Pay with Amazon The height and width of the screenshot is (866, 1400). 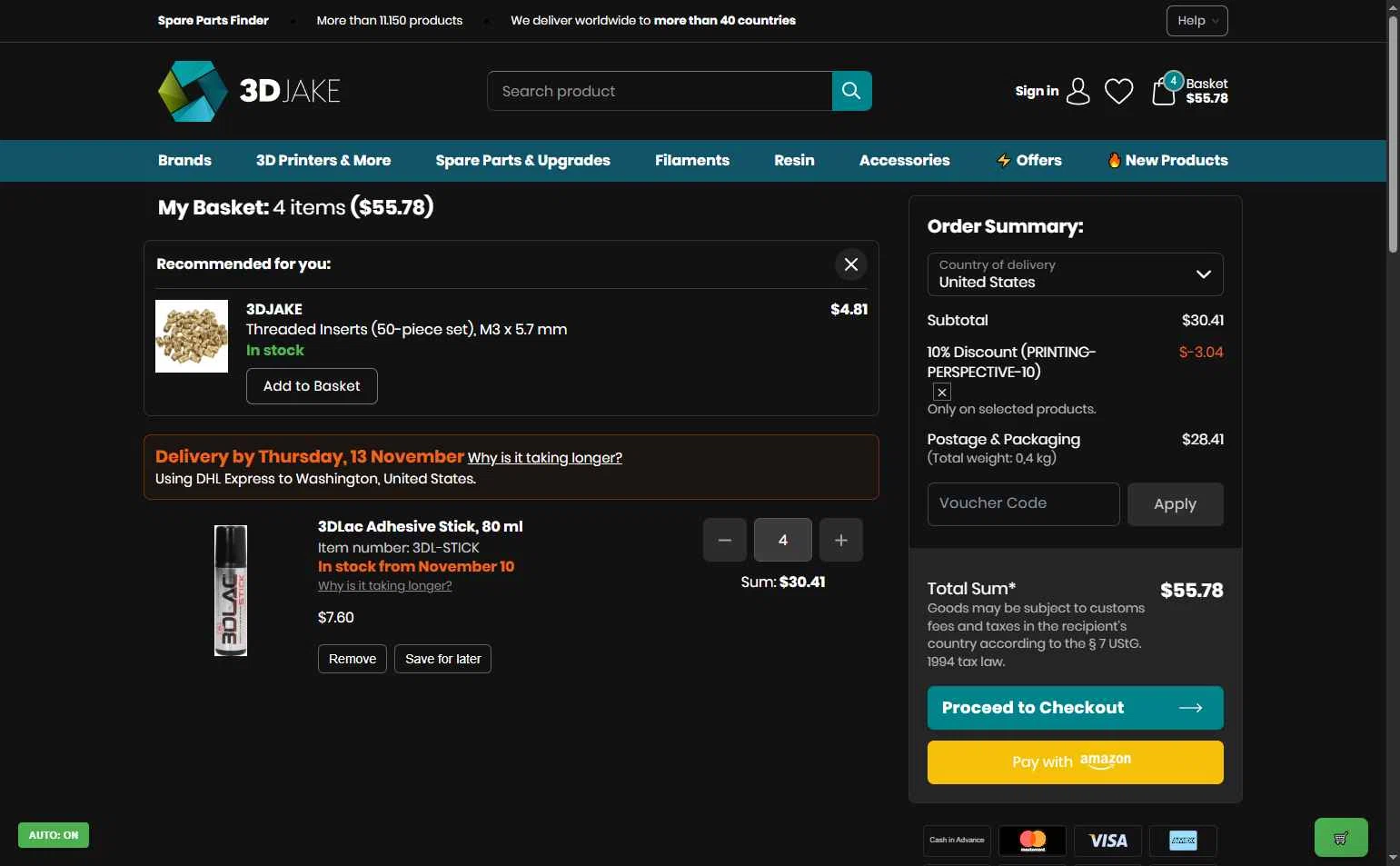pyautogui.click(x=1075, y=762)
